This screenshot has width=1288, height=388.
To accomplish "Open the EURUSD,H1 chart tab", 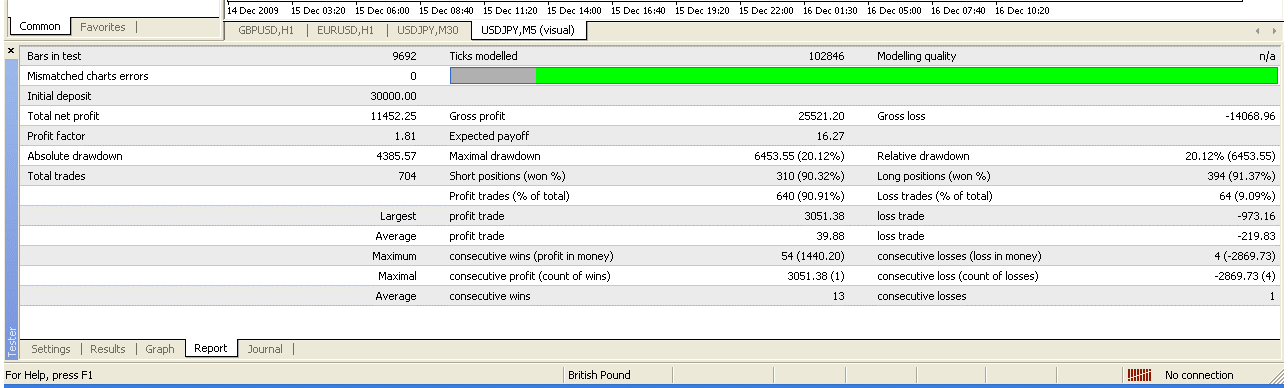I will pyautogui.click(x=345, y=30).
